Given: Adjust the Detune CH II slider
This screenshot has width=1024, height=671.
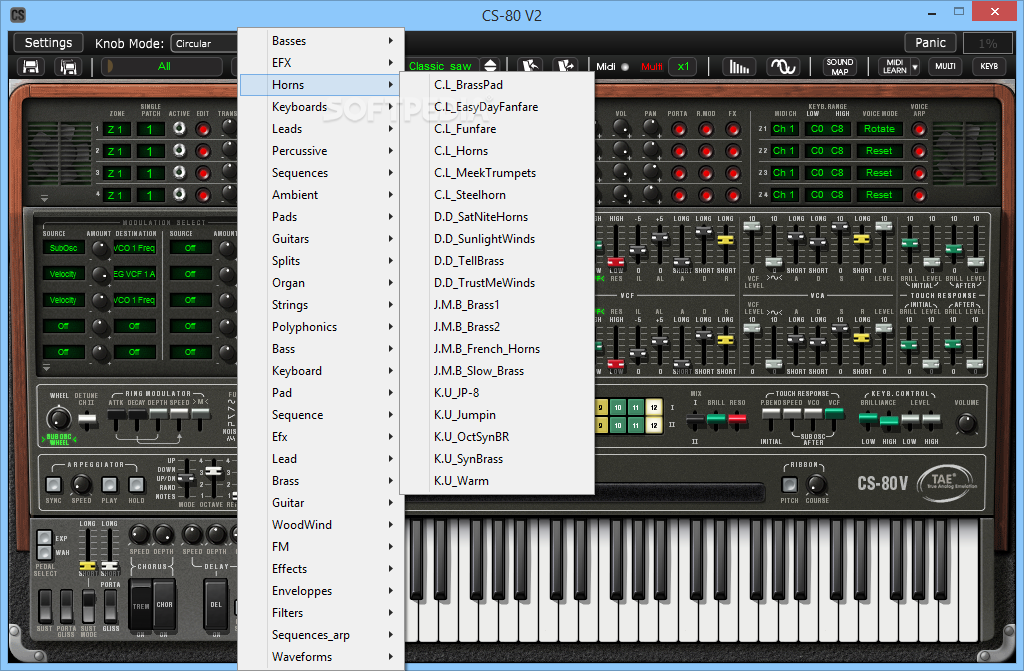Looking at the screenshot, I should (87, 419).
